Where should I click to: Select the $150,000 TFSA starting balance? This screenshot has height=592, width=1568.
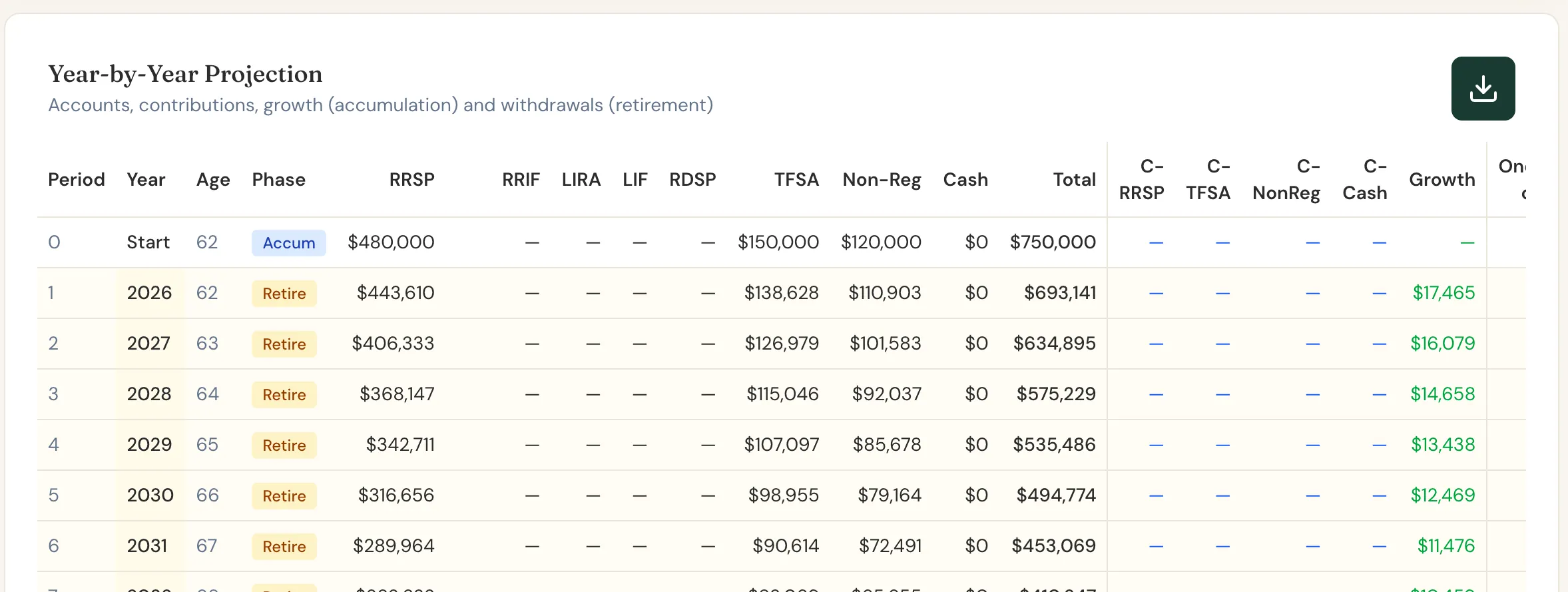coord(778,242)
